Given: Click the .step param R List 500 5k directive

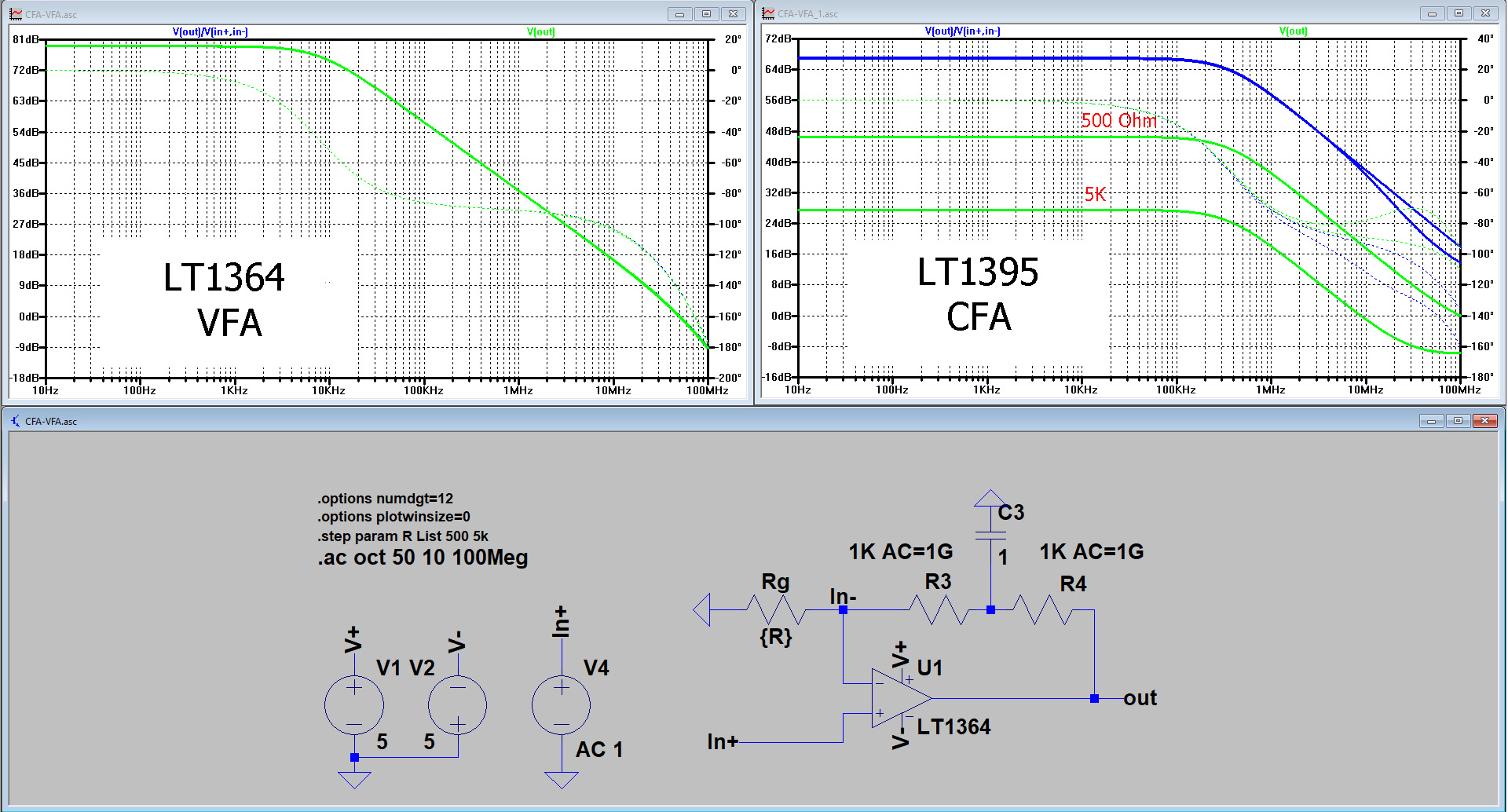Looking at the screenshot, I should tap(403, 536).
